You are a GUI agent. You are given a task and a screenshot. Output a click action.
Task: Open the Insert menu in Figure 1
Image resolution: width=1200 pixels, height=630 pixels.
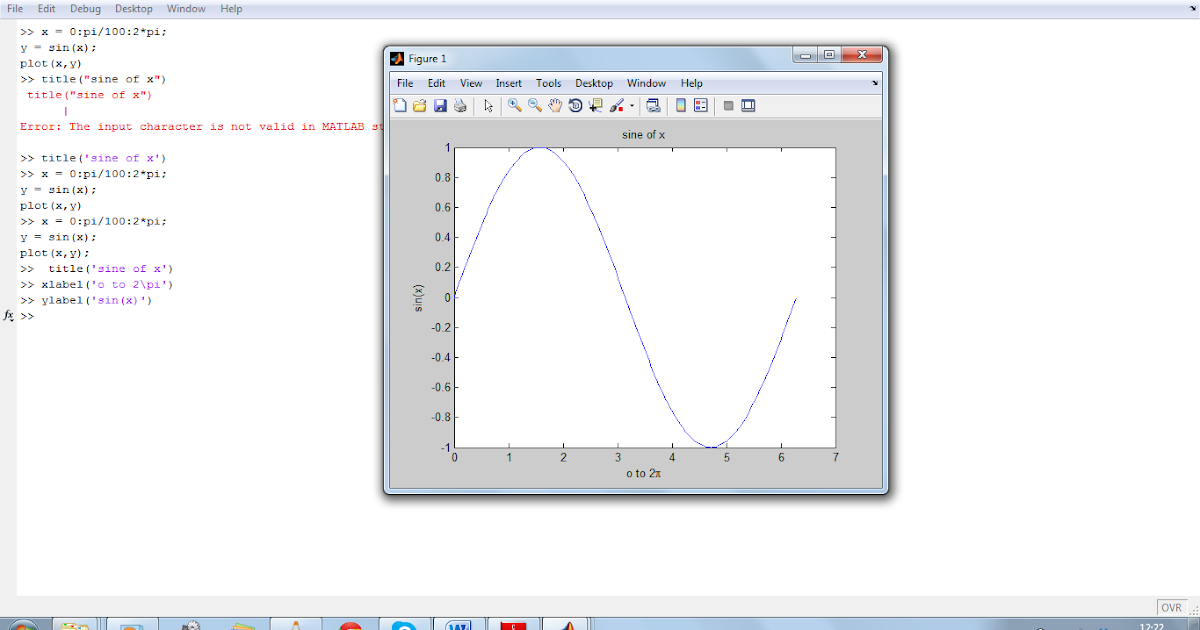pyautogui.click(x=509, y=83)
